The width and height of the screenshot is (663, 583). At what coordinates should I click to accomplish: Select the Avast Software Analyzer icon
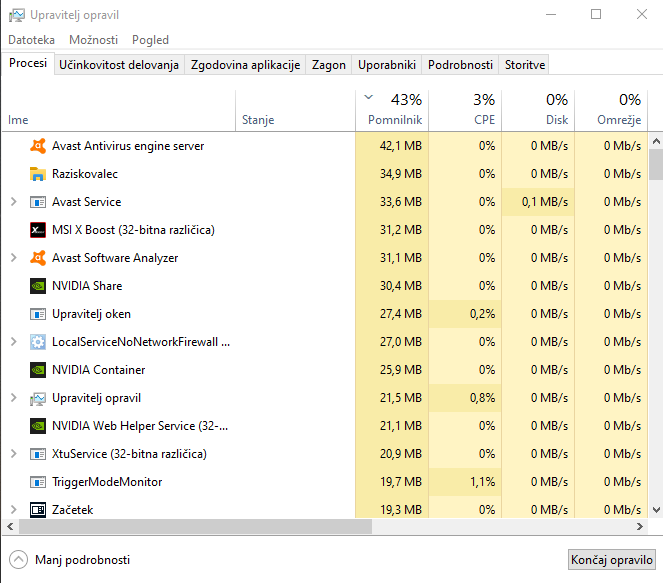(38, 258)
